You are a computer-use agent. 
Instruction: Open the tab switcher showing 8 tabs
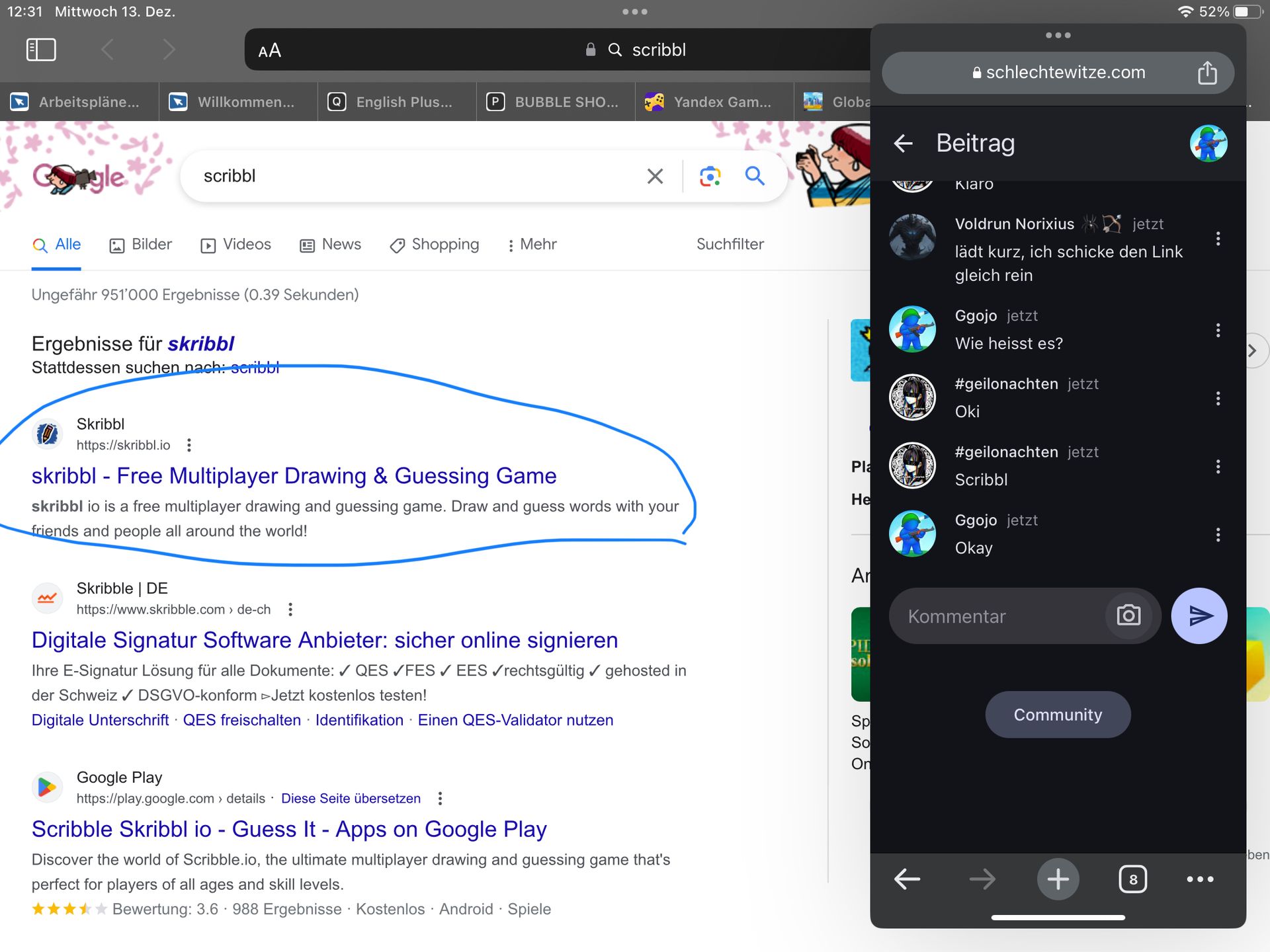click(1132, 879)
